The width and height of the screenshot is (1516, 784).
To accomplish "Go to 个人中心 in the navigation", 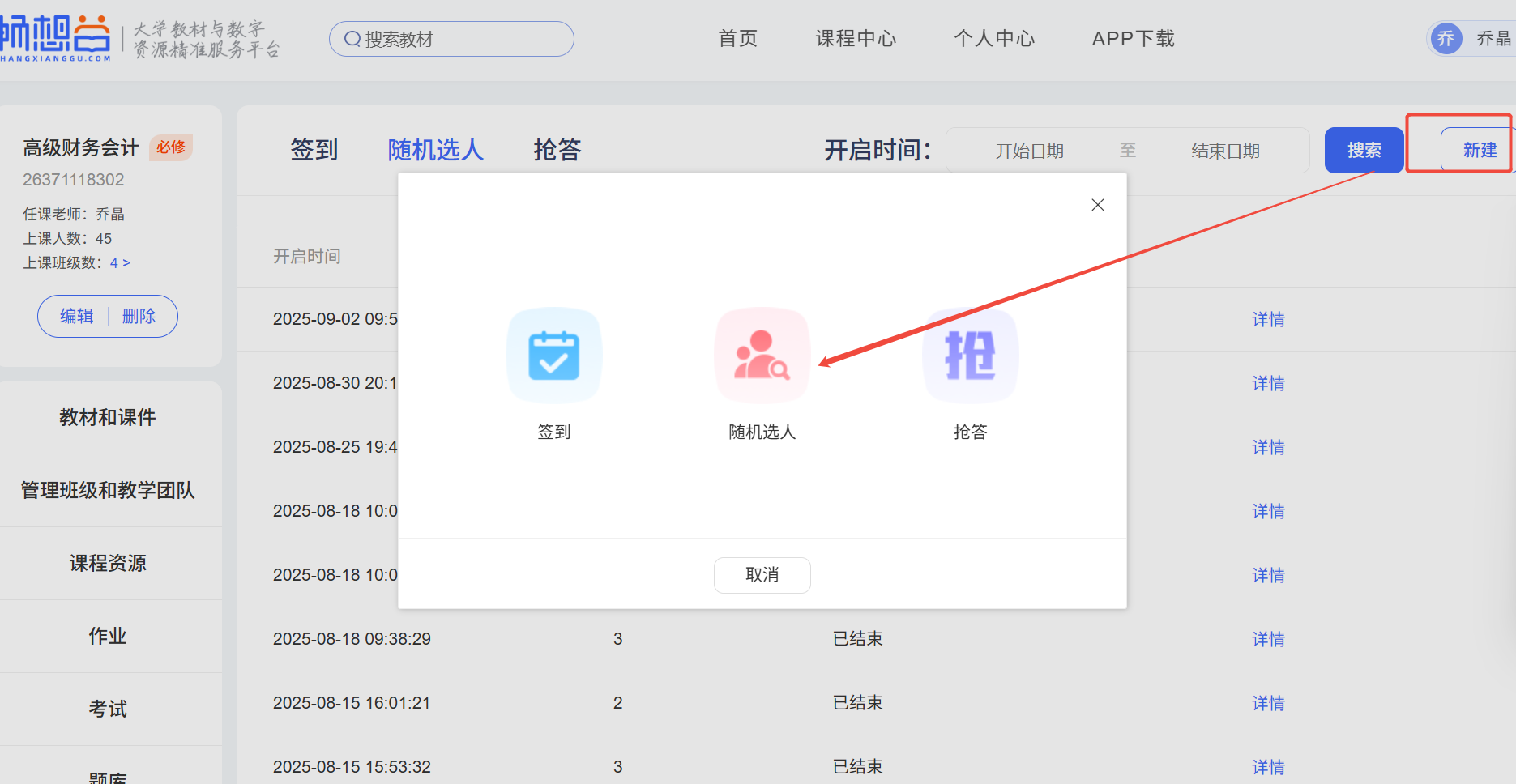I will [994, 39].
